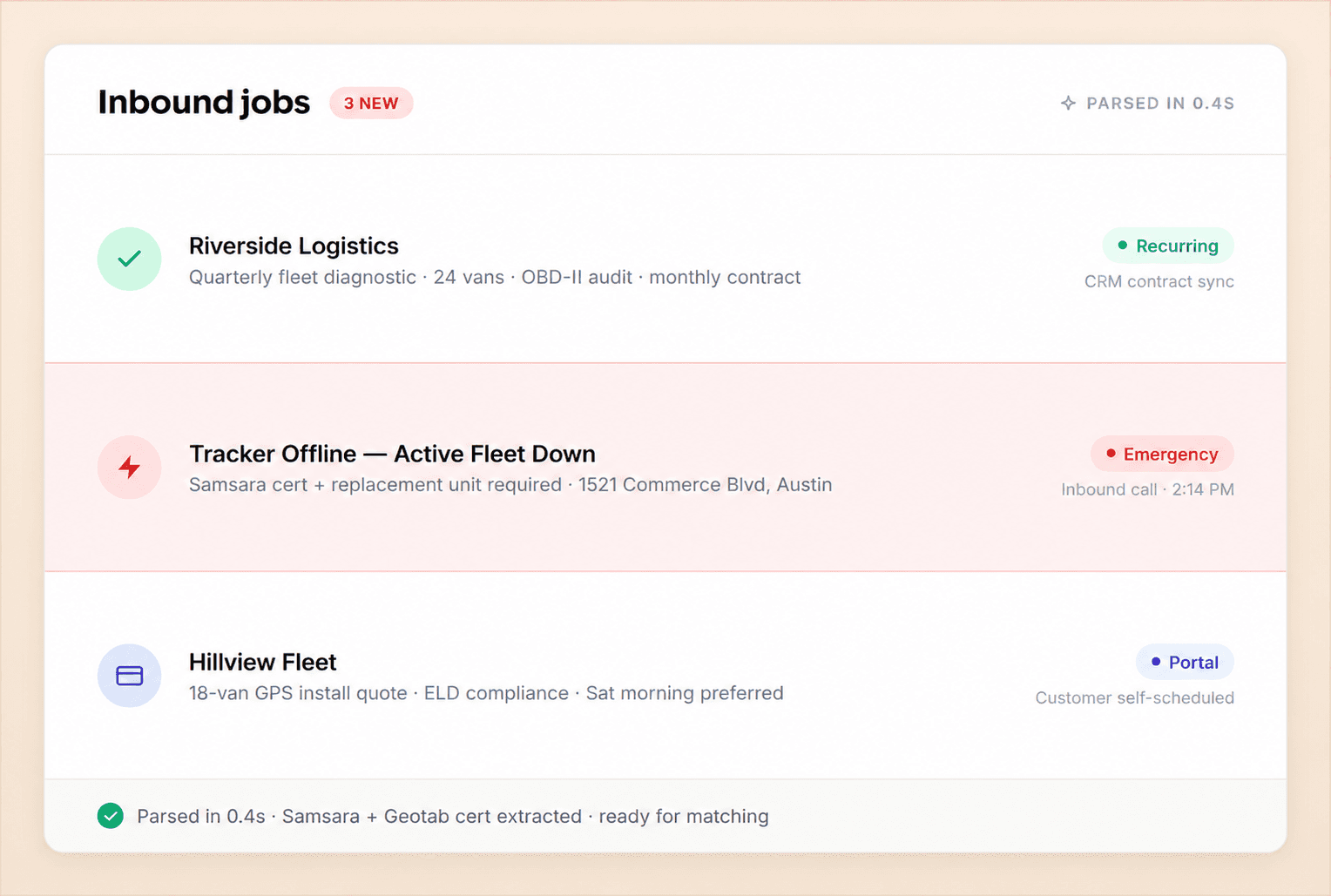Screen dimensions: 1331x896
Task: Click the sparkle icon beside PARSED IN 0.4S
Action: (1068, 104)
